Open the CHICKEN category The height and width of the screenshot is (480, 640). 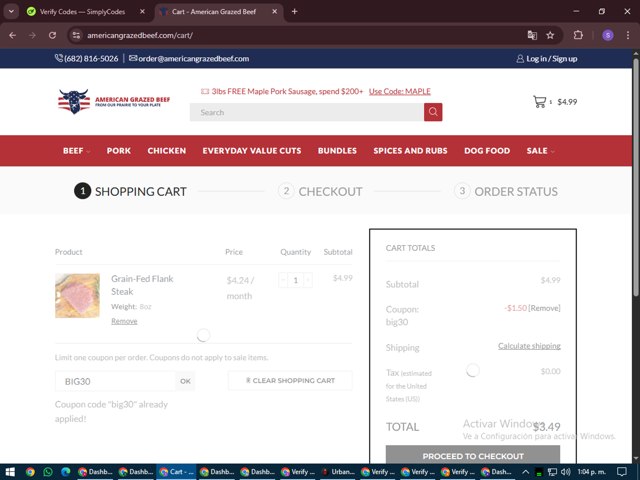[x=167, y=151]
